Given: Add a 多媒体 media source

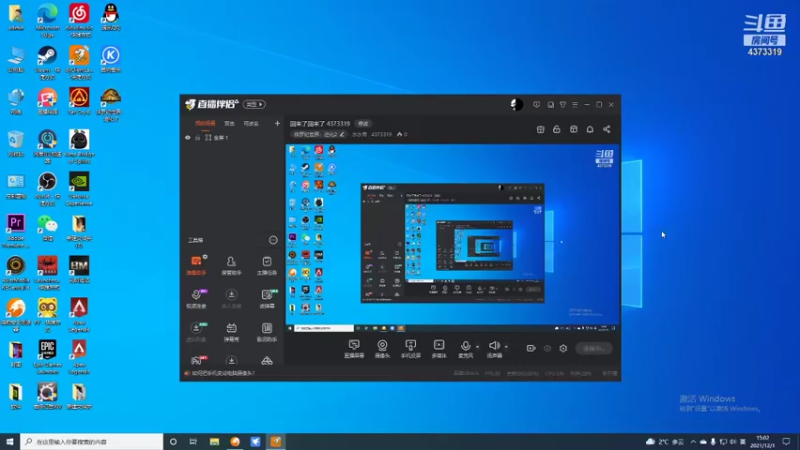Looking at the screenshot, I should tap(439, 349).
